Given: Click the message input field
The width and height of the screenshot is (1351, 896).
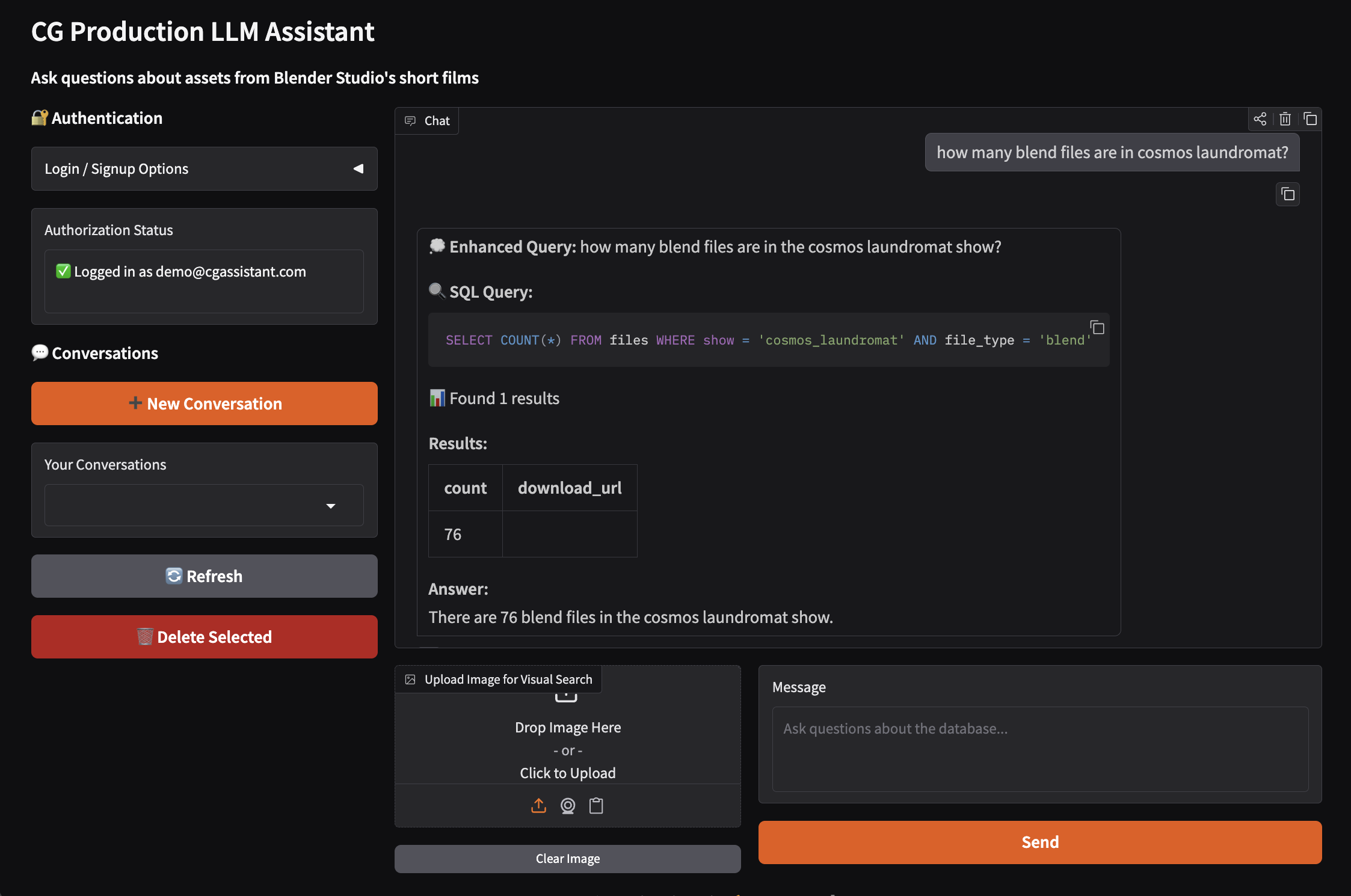Looking at the screenshot, I should (1039, 749).
